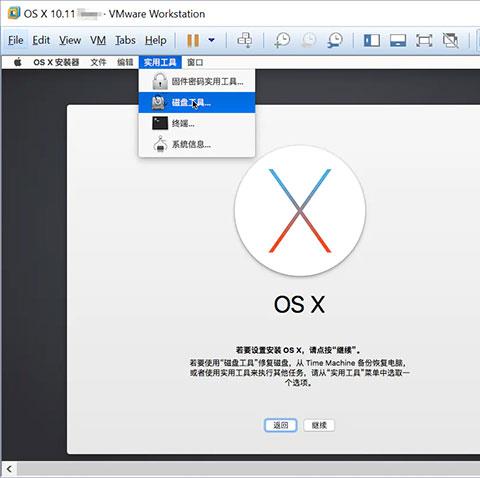Click the Unity mode icon
Screen dimensions: 480x478
[x=450, y=40]
